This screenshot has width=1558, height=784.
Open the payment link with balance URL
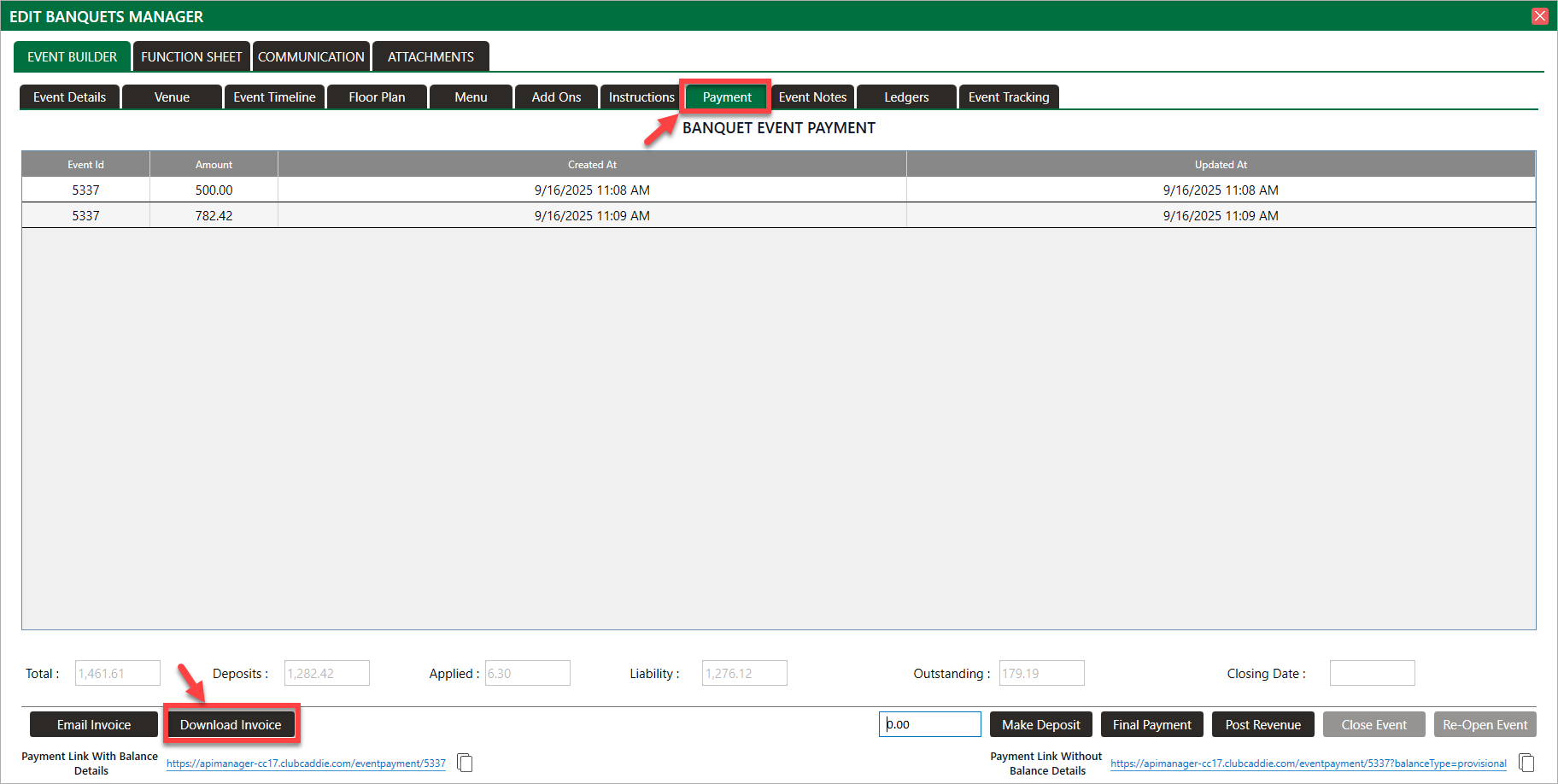pyautogui.click(x=306, y=764)
